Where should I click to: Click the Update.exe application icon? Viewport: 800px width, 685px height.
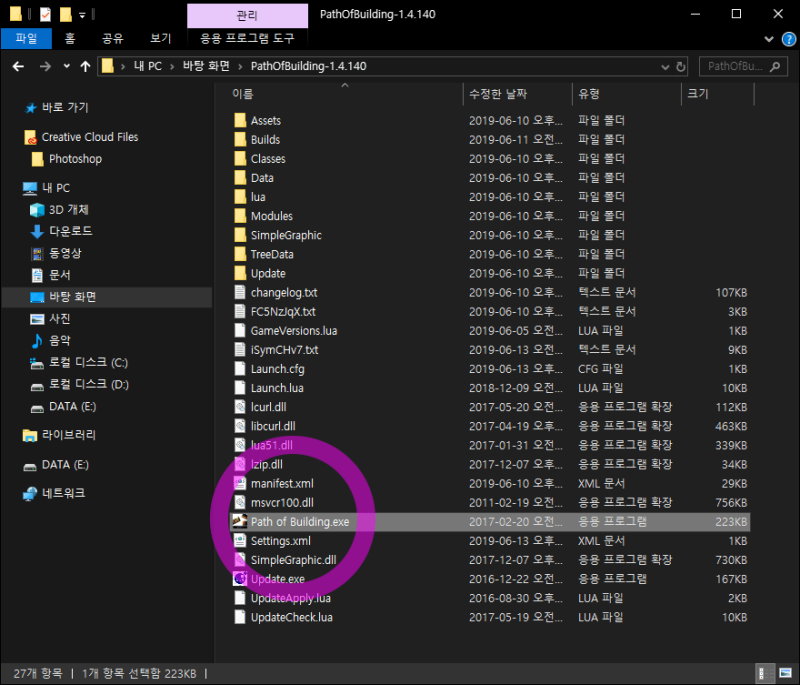click(x=240, y=579)
